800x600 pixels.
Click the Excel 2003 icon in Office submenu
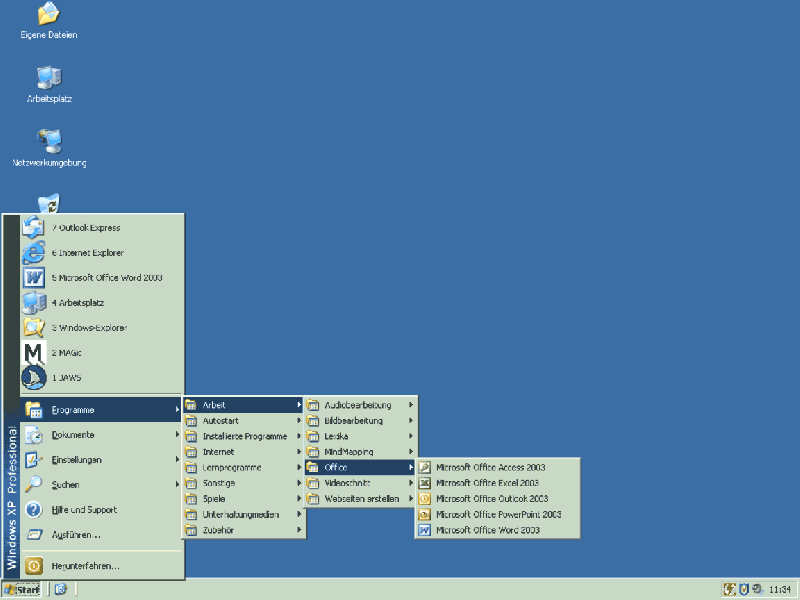424,483
